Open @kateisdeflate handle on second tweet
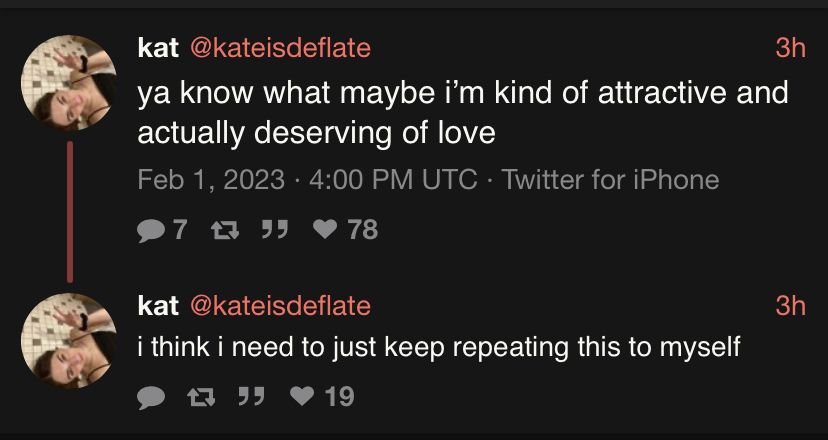828x440 pixels. tap(280, 304)
